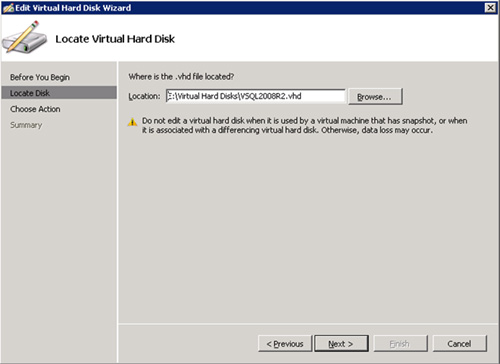Click the 'Where is the .vhd file located?' text
Screen dimensions: 500x364
click(181, 77)
